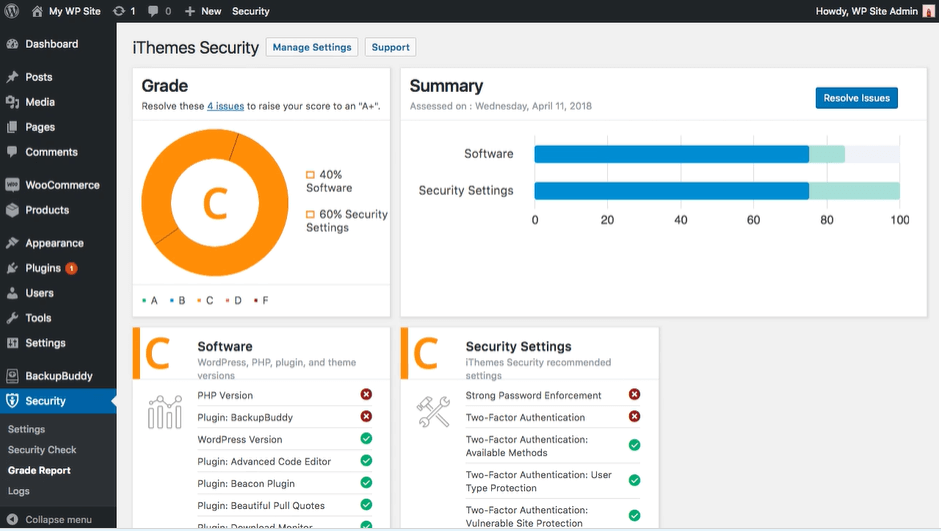Open the Grade Report submenu
The image size is (941, 531).
click(39, 470)
